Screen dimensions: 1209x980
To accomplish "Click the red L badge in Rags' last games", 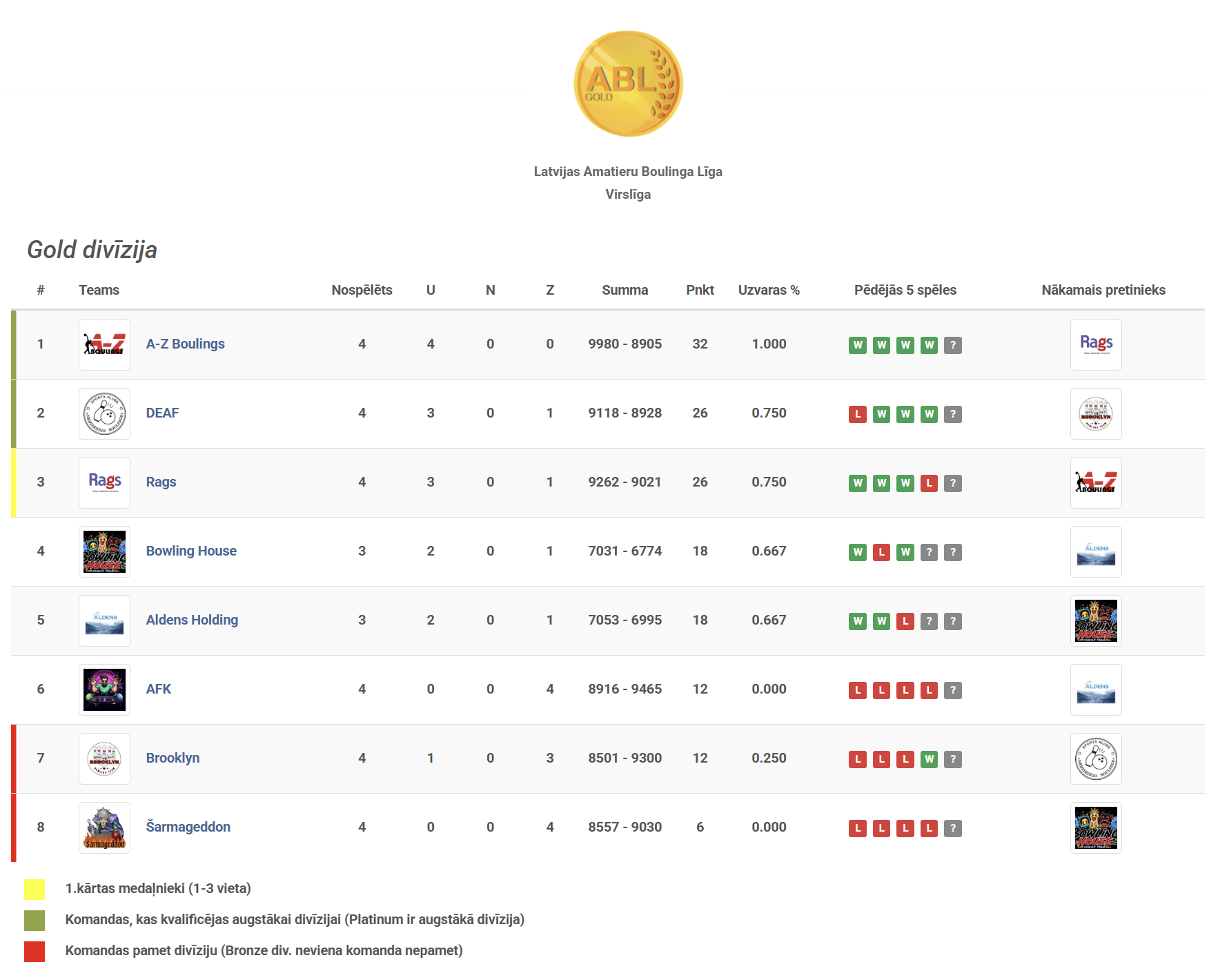I will pyautogui.click(x=930, y=483).
